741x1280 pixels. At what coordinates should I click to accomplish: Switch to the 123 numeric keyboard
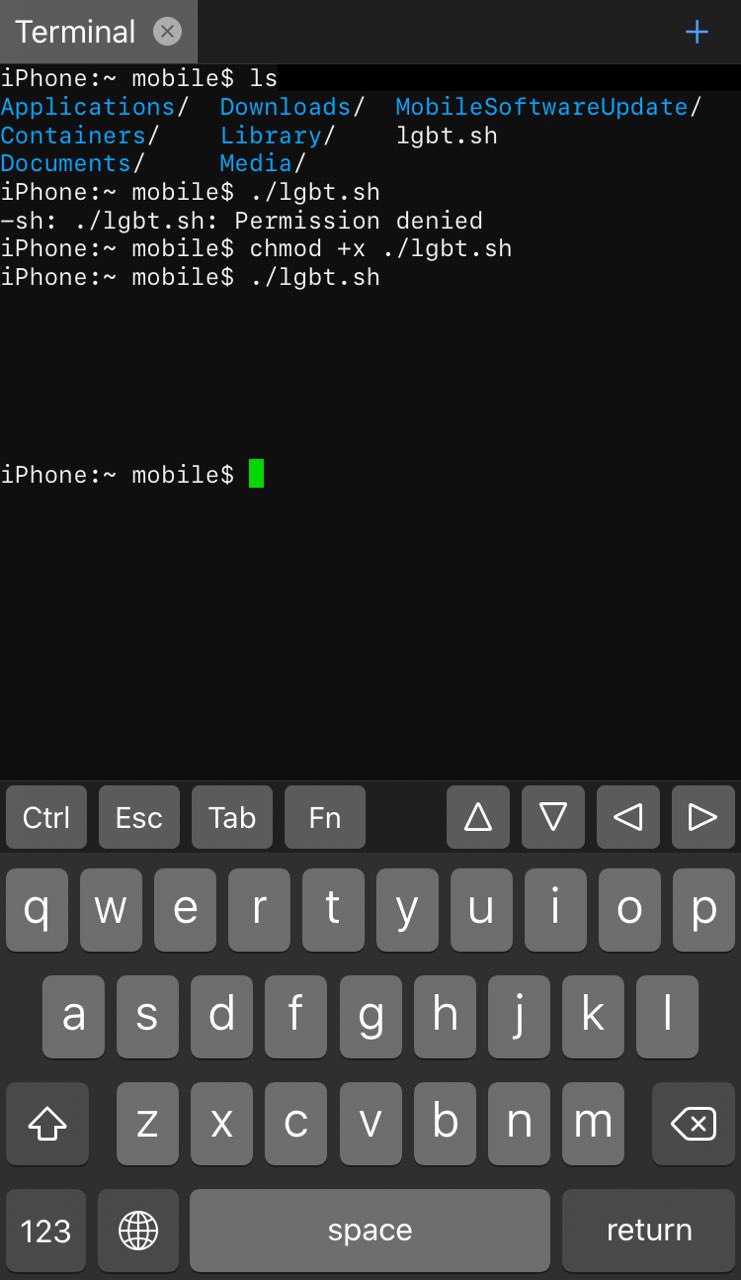pos(46,1230)
